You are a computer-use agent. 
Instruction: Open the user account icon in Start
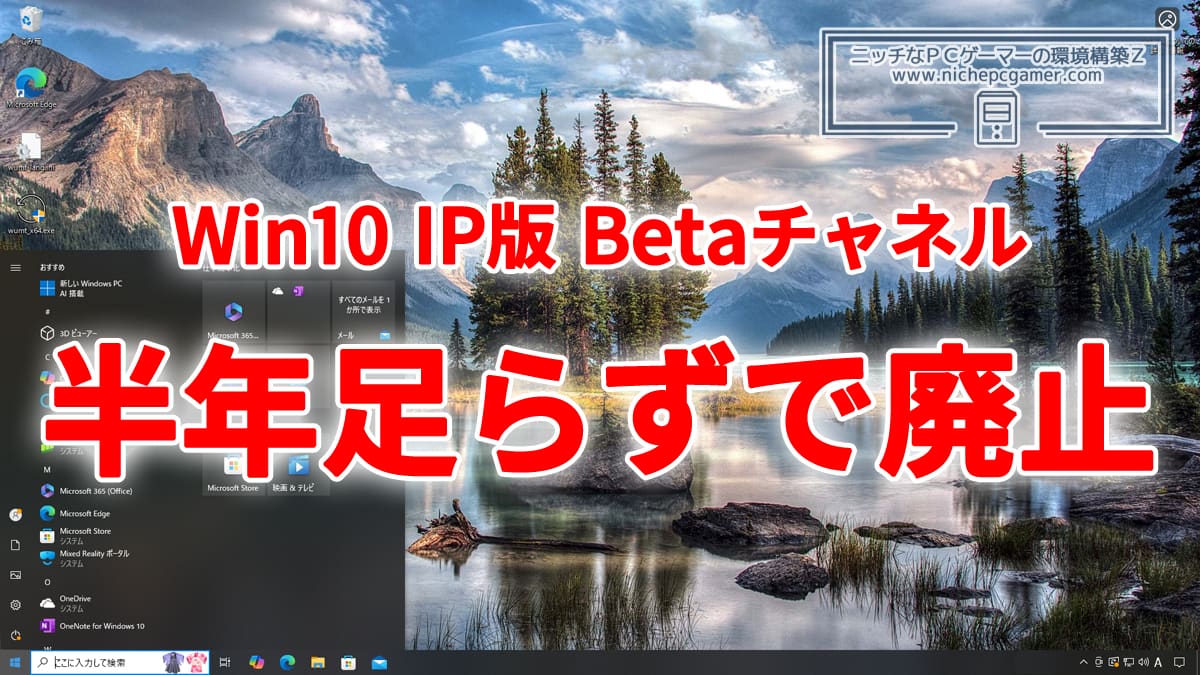(15, 514)
